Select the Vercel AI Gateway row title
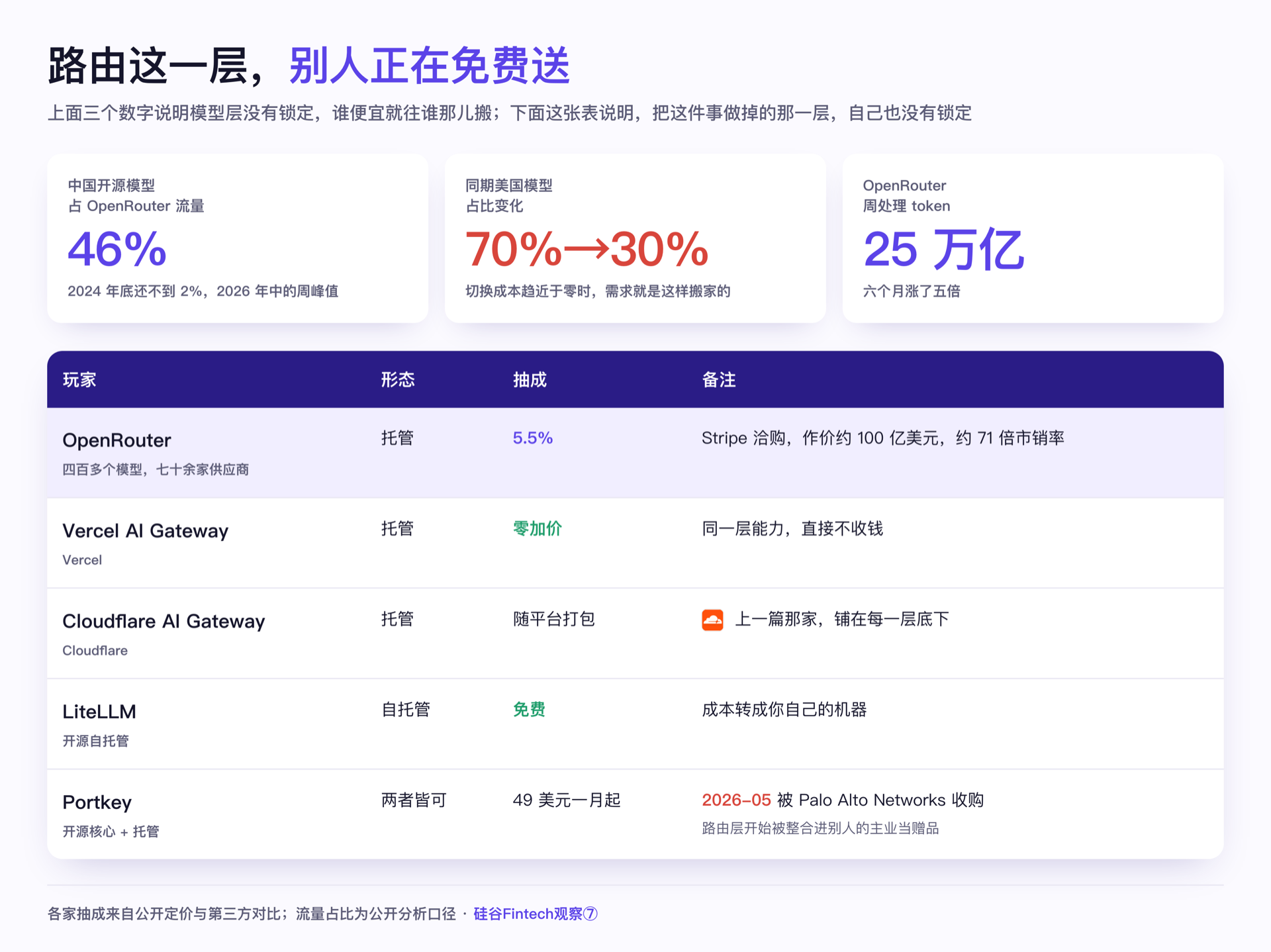Viewport: 1271px width, 952px height. point(145,531)
